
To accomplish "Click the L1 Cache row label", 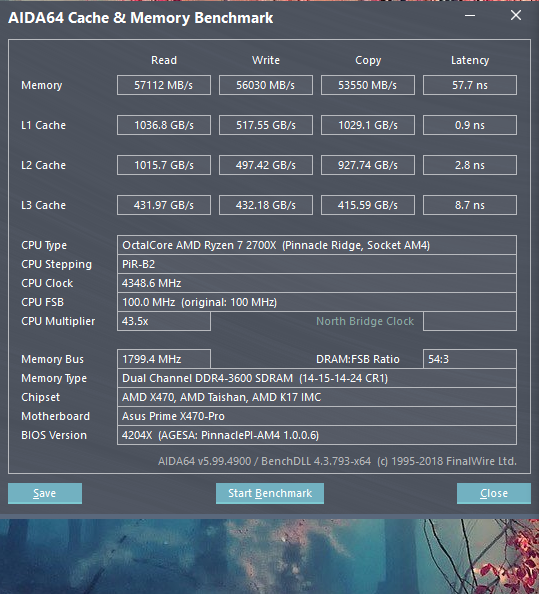I will click(43, 125).
